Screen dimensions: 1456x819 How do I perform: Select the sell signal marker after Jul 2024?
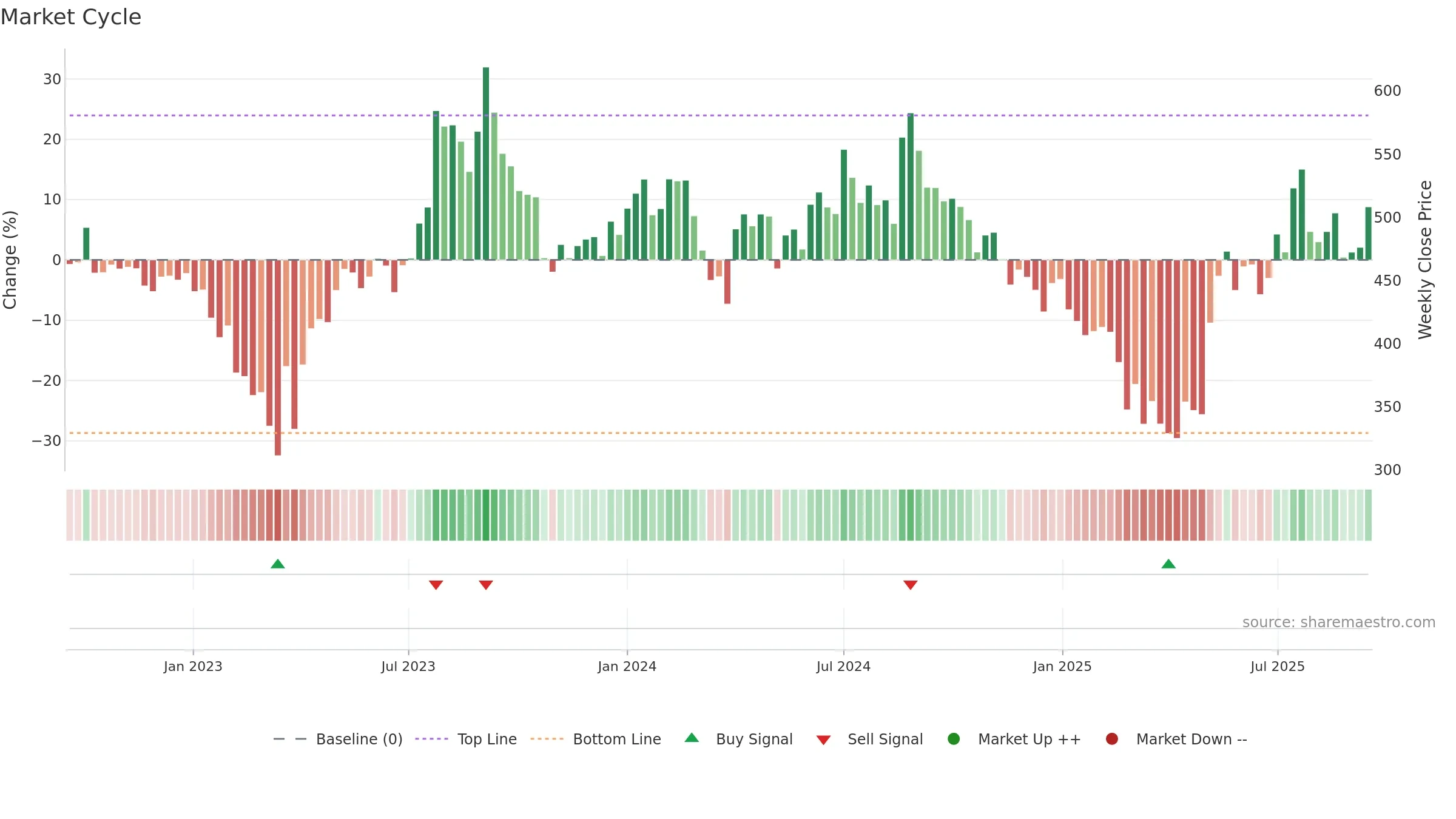tap(911, 585)
